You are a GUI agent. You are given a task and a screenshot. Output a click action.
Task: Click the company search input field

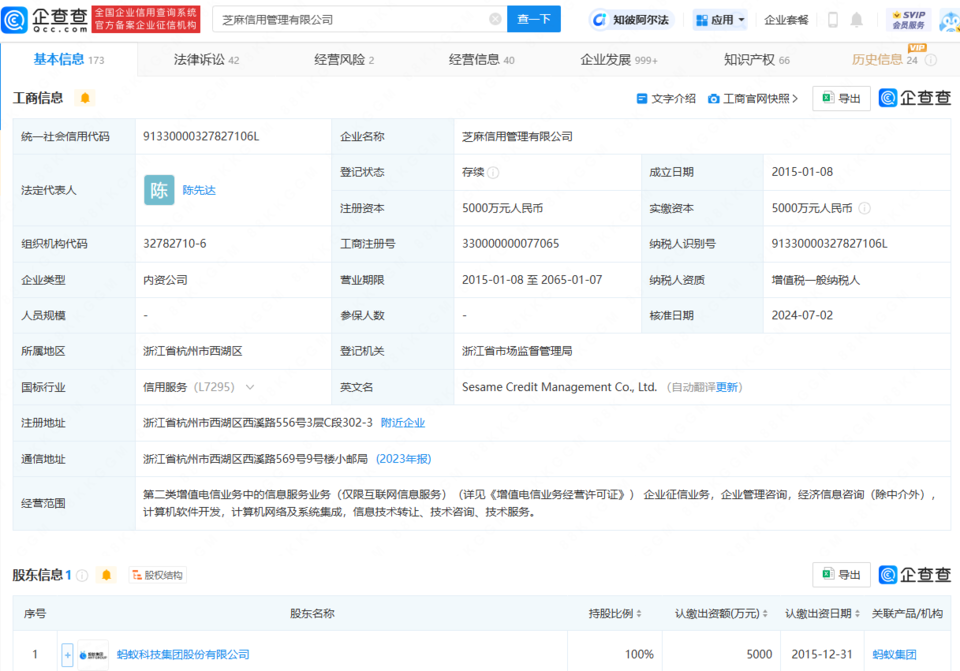tap(350, 19)
